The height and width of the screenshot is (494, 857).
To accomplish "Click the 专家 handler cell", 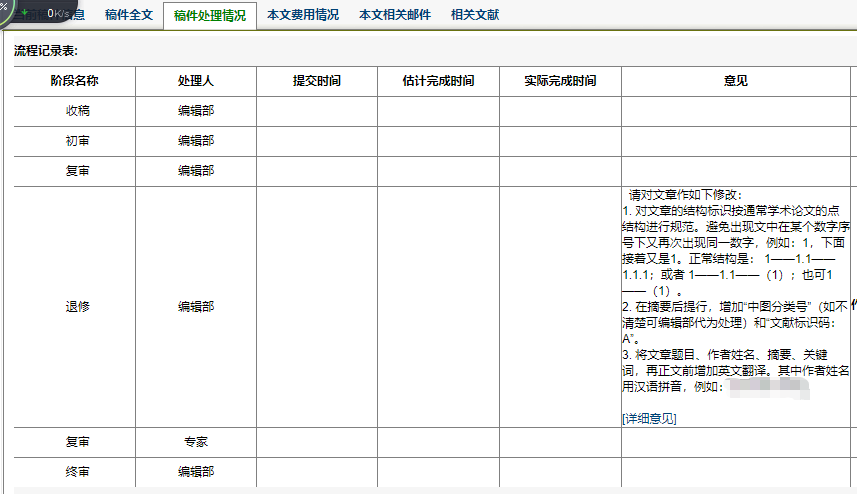I will click(x=196, y=441).
